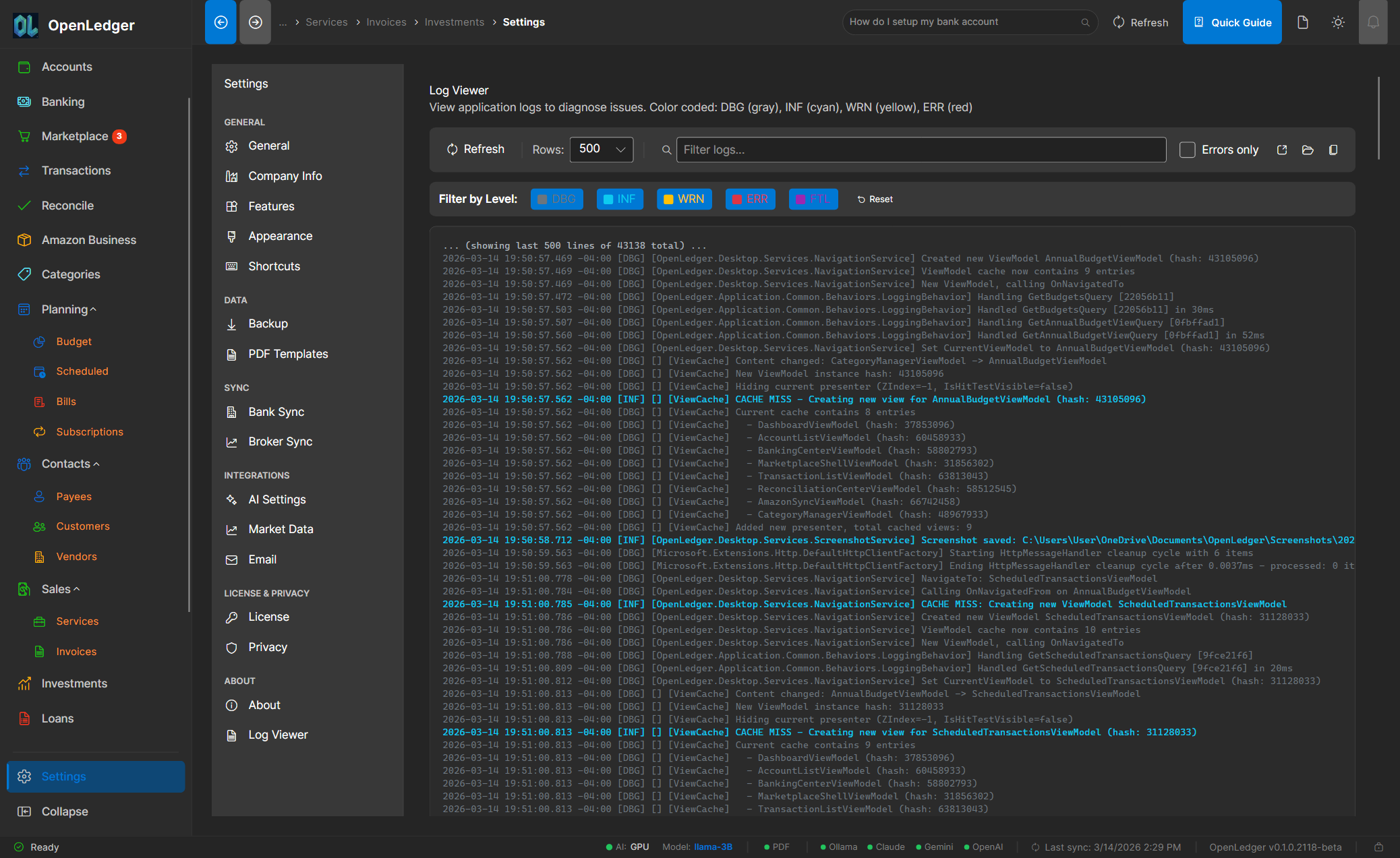The height and width of the screenshot is (858, 1400).
Task: Toggle the DBG log level filter
Action: click(556, 199)
